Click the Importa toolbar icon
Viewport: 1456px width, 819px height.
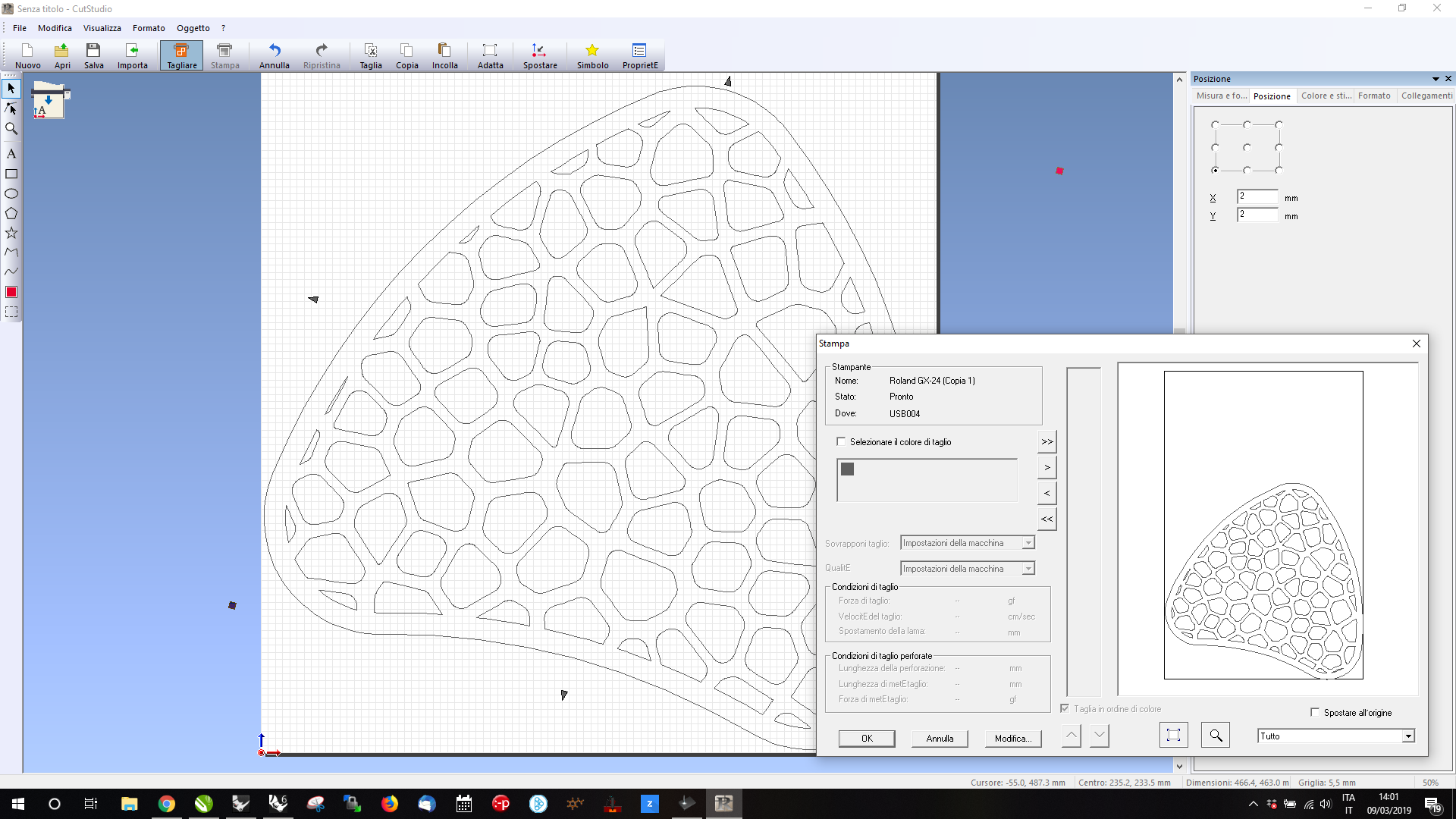pos(132,55)
